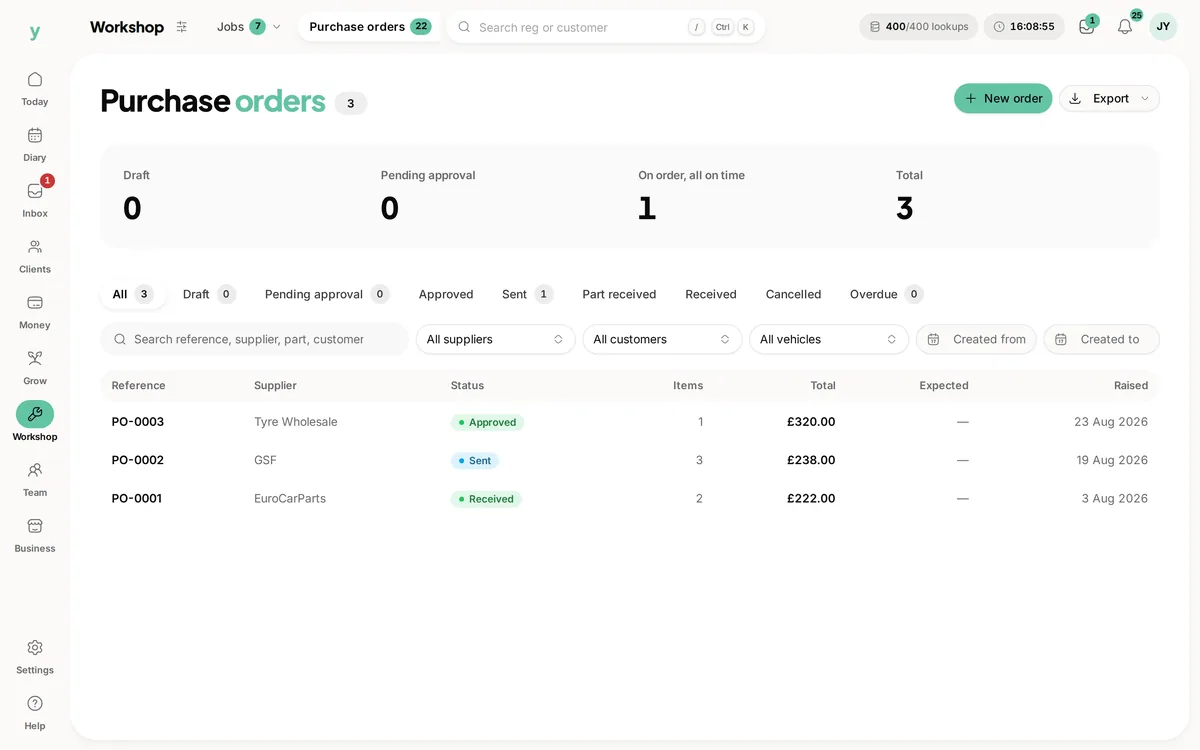The width and height of the screenshot is (1200, 750).
Task: Focus search reference, supplier, part field
Action: click(x=254, y=339)
